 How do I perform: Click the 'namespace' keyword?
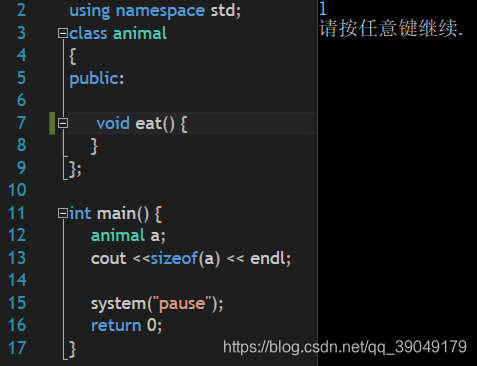160,11
